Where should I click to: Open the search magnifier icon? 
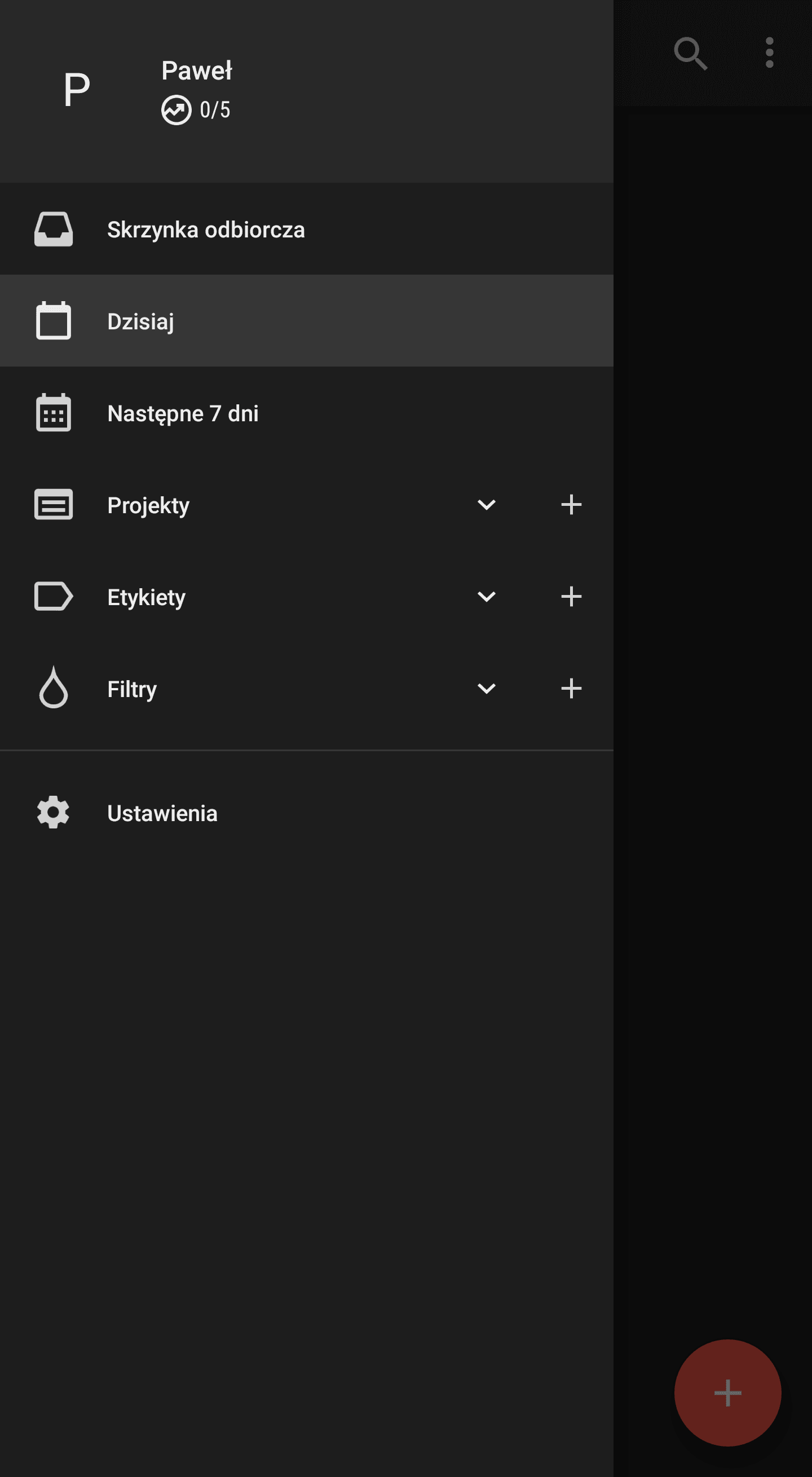(690, 54)
